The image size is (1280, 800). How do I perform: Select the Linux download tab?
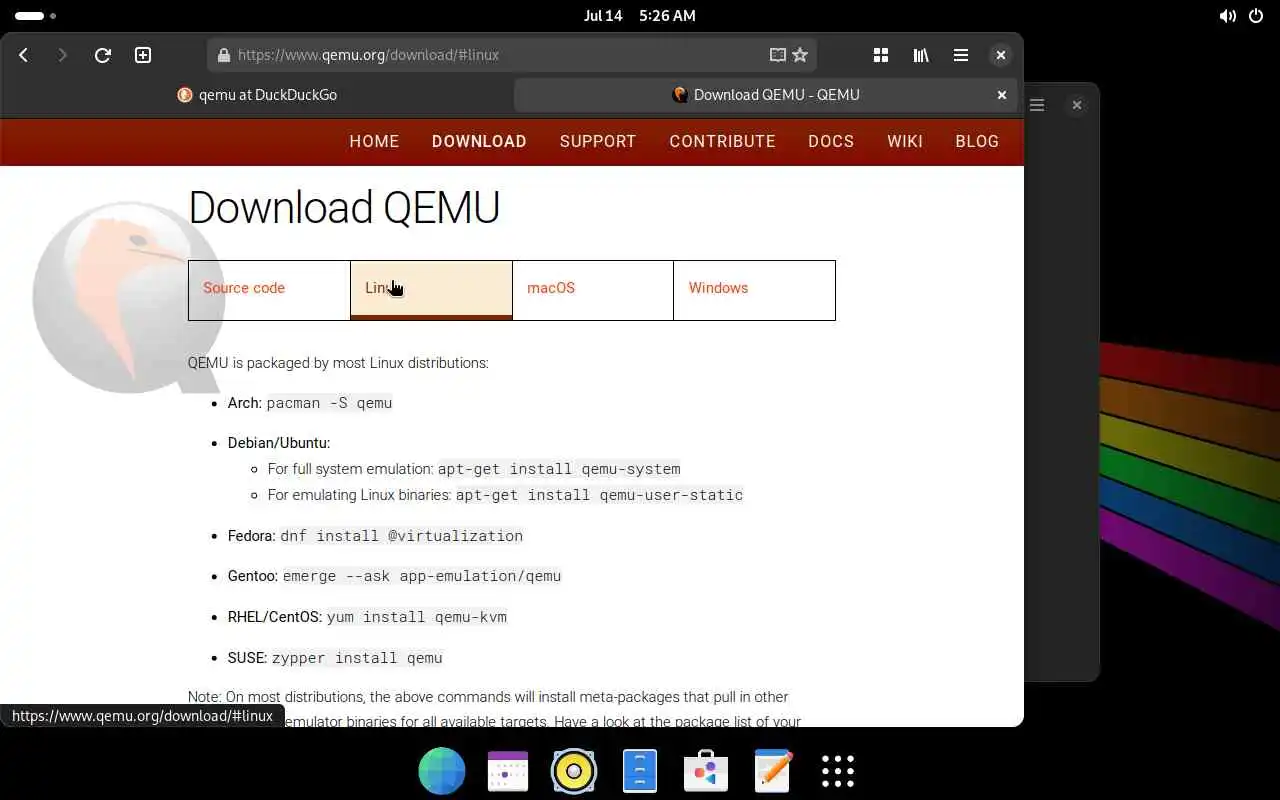(x=431, y=290)
